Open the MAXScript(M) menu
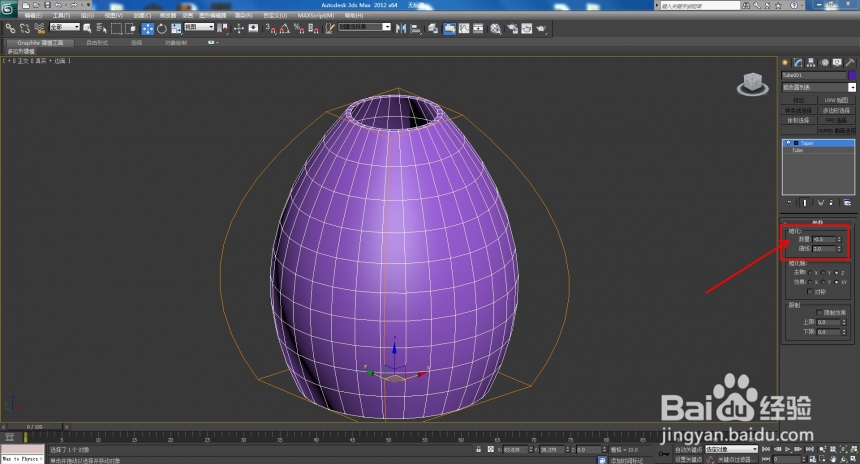Image resolution: width=860 pixels, height=464 pixels. pyautogui.click(x=315, y=15)
